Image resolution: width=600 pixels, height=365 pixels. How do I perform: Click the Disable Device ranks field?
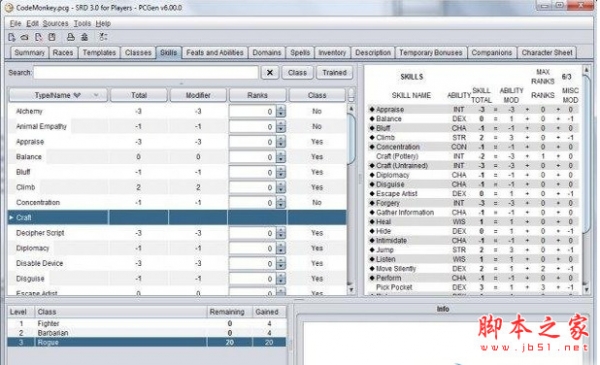click(x=253, y=264)
